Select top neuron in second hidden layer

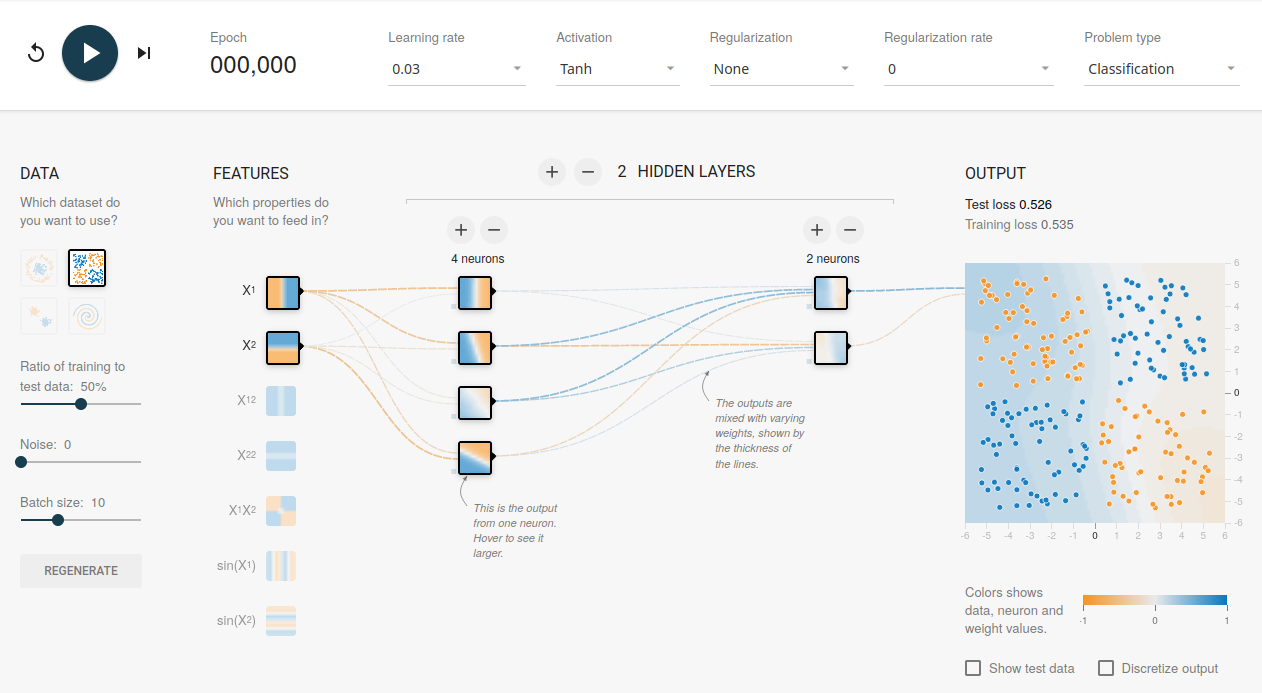(x=831, y=292)
